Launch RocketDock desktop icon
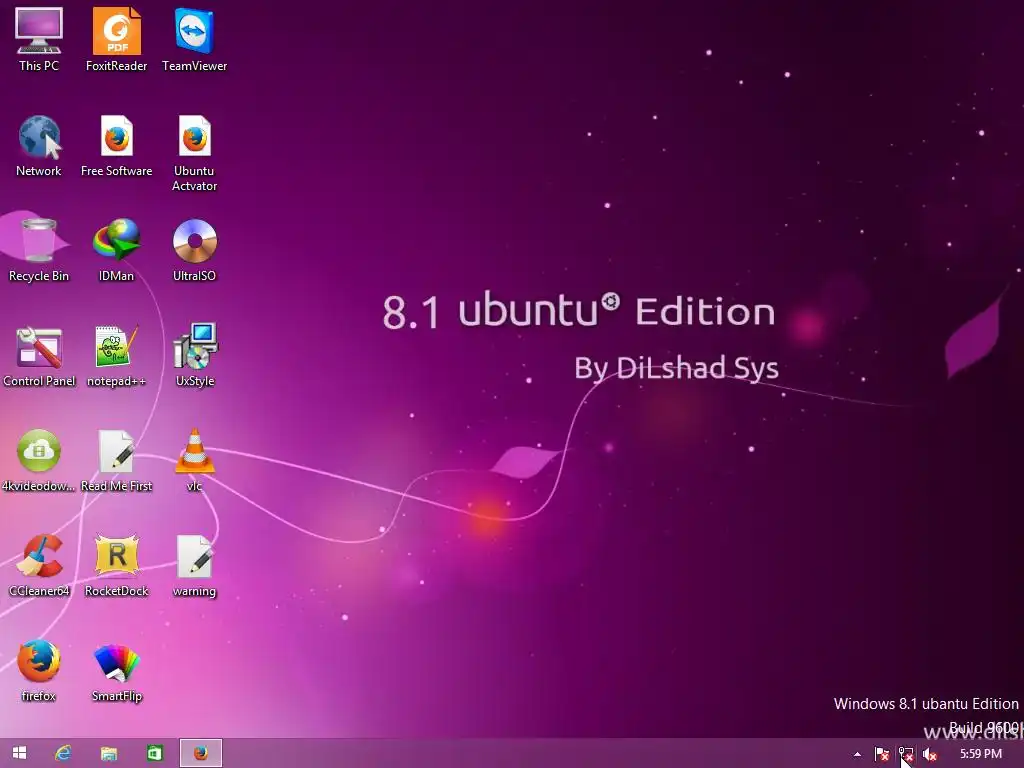 pyautogui.click(x=116, y=566)
